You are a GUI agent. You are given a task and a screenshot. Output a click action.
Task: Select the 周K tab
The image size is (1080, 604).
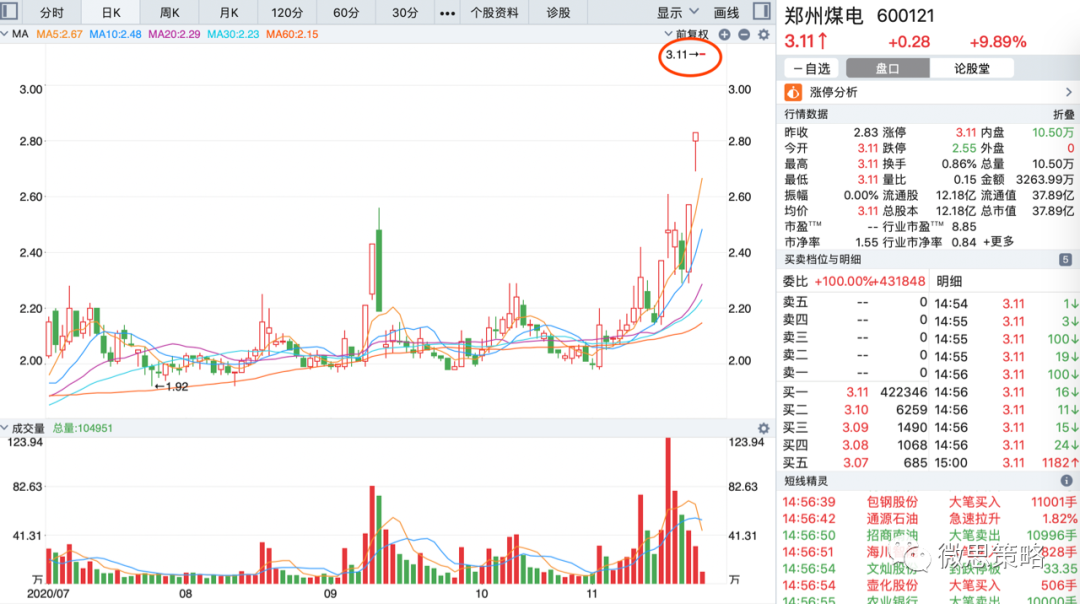click(170, 13)
